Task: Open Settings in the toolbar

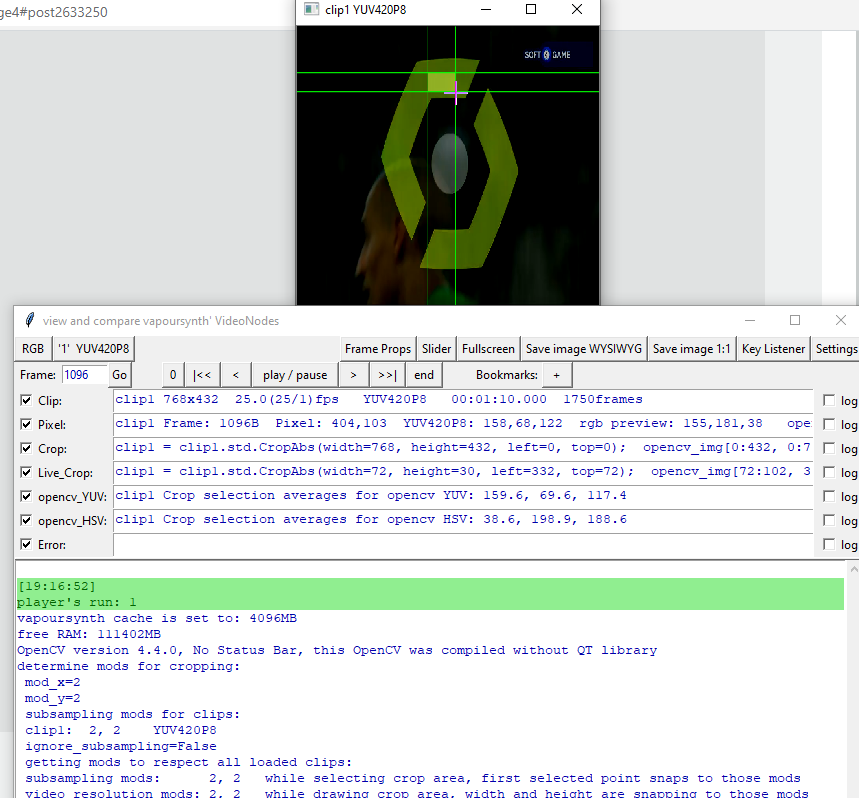Action: (836, 349)
